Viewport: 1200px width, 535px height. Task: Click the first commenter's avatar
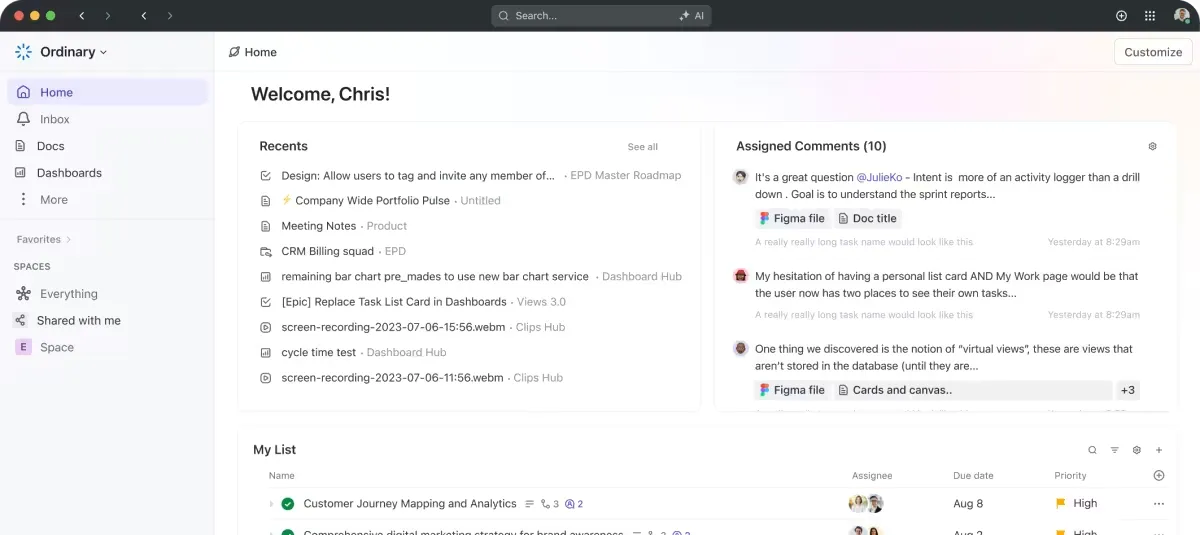(x=741, y=177)
